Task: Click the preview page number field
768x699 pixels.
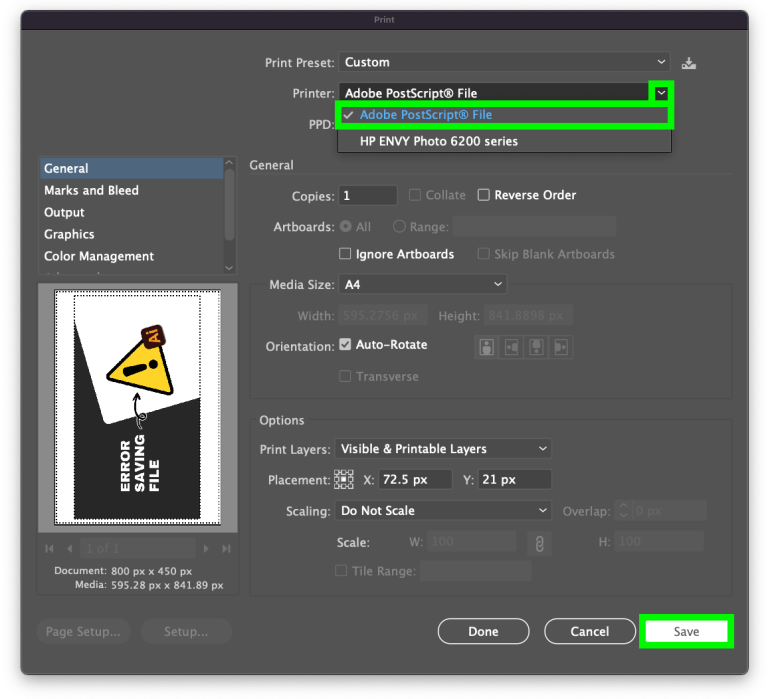Action: point(139,549)
